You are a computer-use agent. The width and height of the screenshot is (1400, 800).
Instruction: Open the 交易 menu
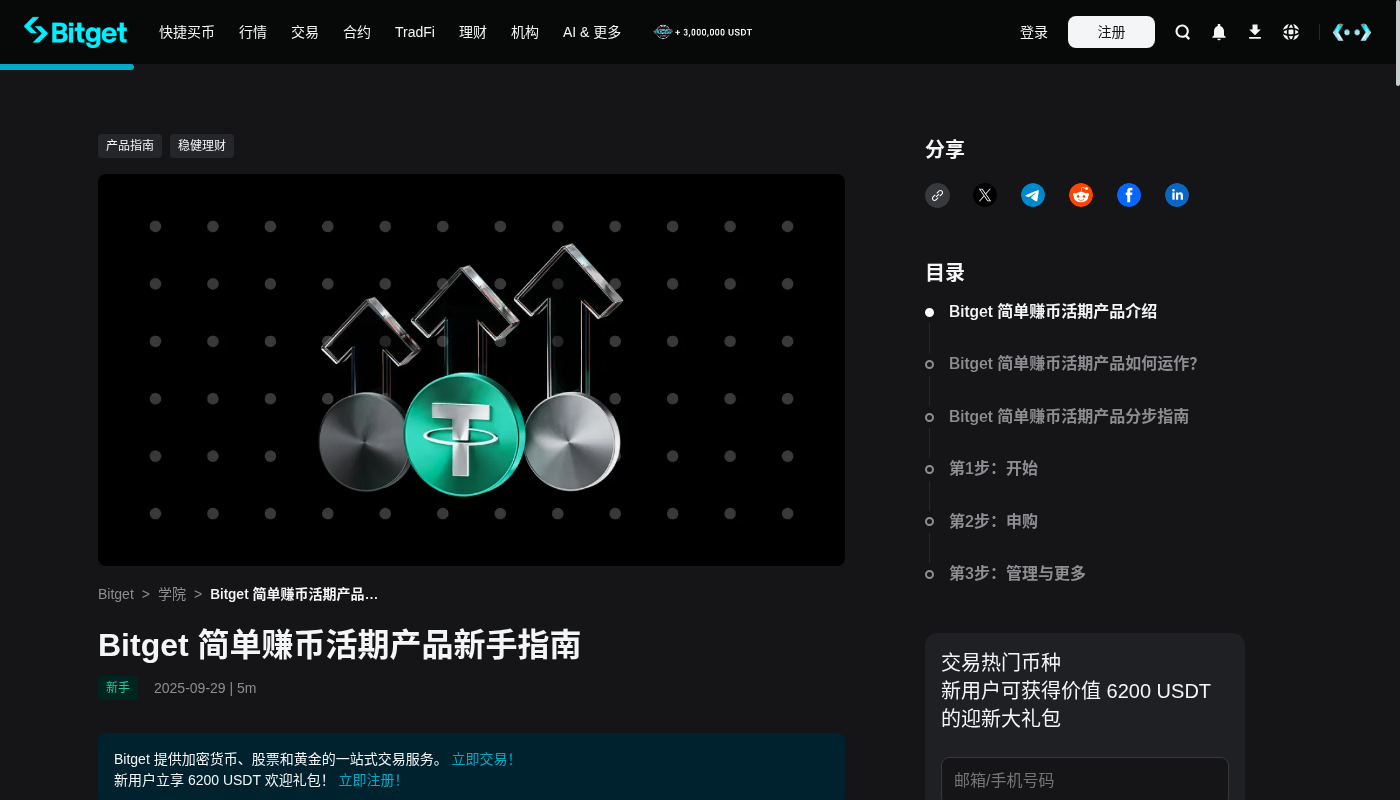point(305,32)
